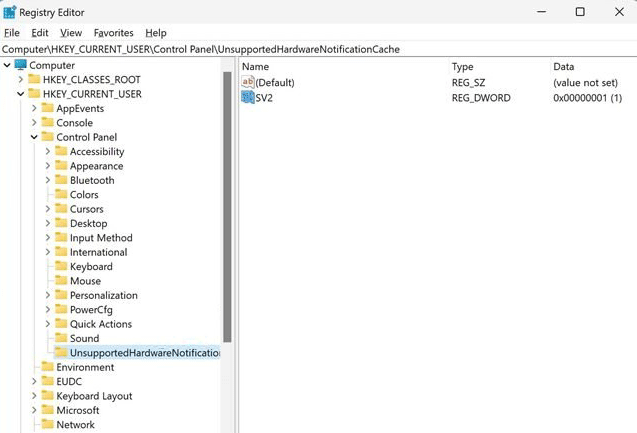The height and width of the screenshot is (433, 637).
Task: Expand the Microsoft key
Action: (x=34, y=410)
